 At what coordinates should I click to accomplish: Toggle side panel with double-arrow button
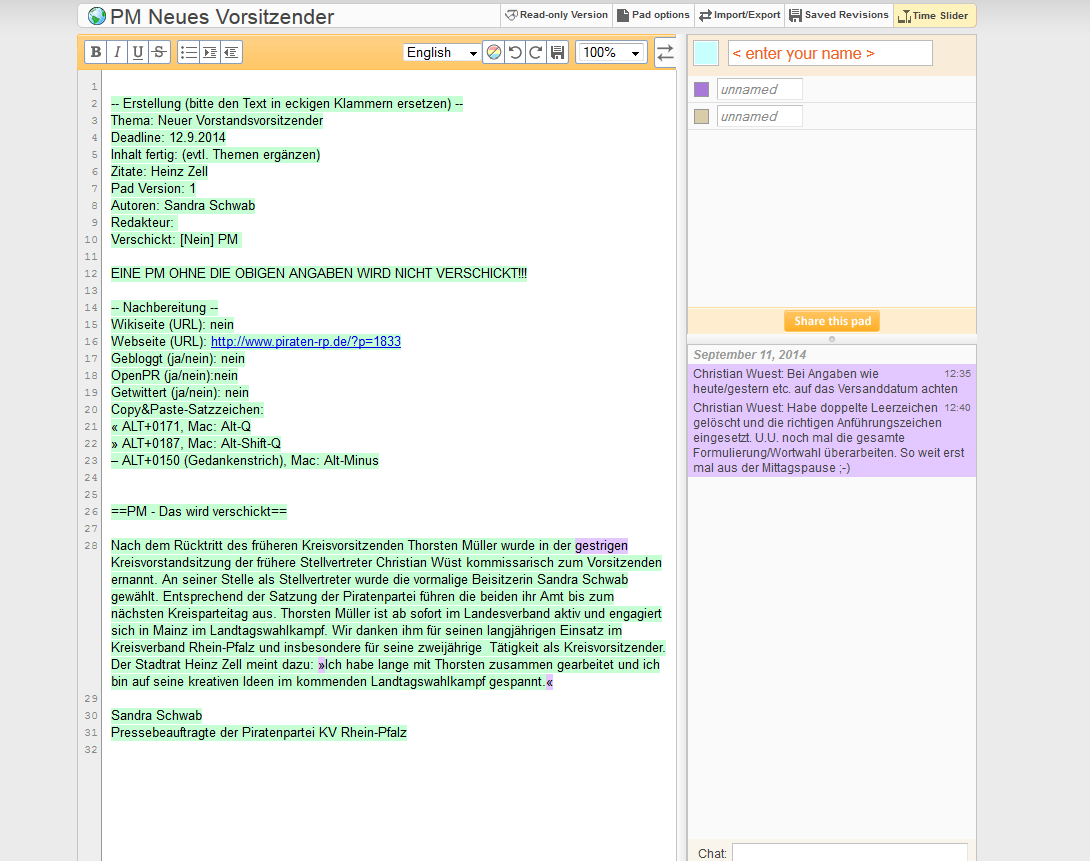(x=665, y=52)
